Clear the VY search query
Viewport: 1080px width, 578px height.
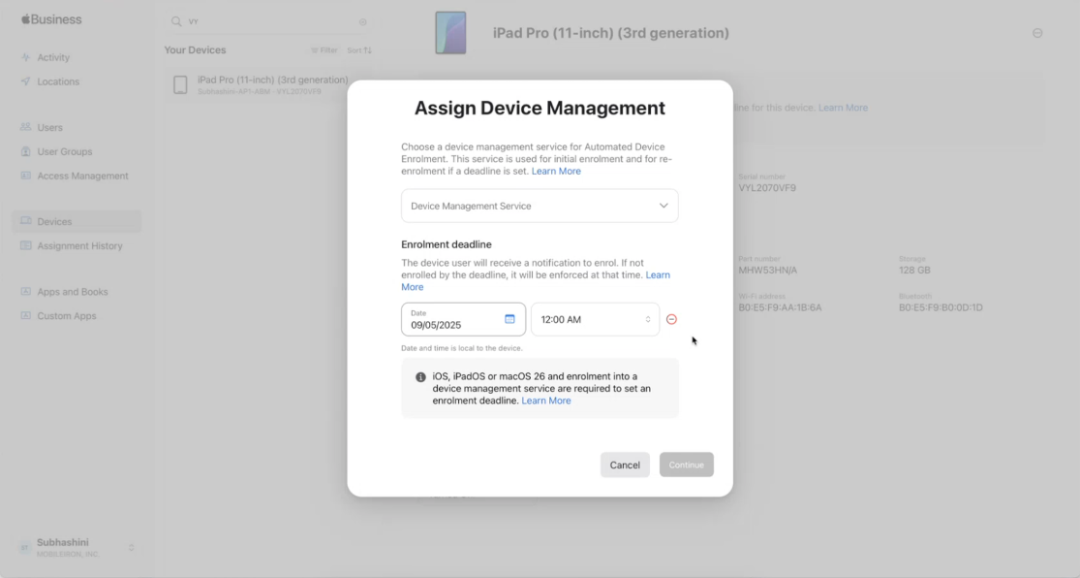(362, 20)
